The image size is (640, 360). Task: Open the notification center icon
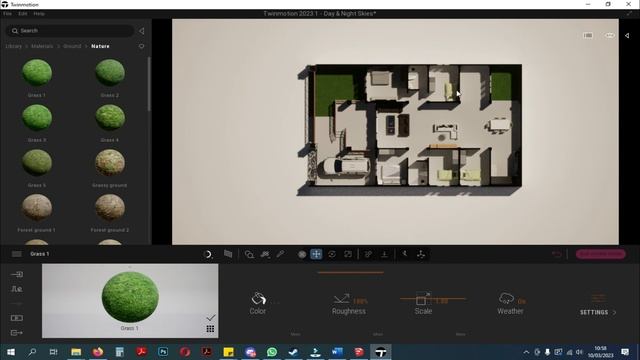625,352
